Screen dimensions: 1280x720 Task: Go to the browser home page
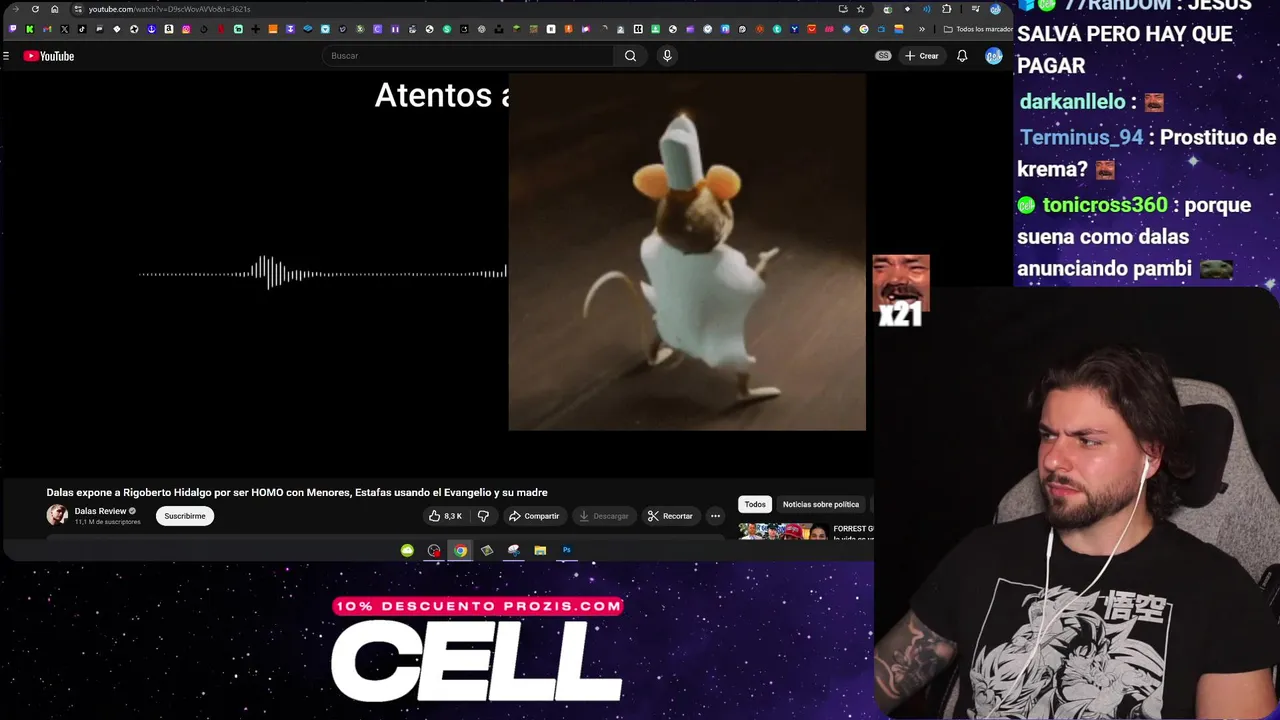coord(54,9)
